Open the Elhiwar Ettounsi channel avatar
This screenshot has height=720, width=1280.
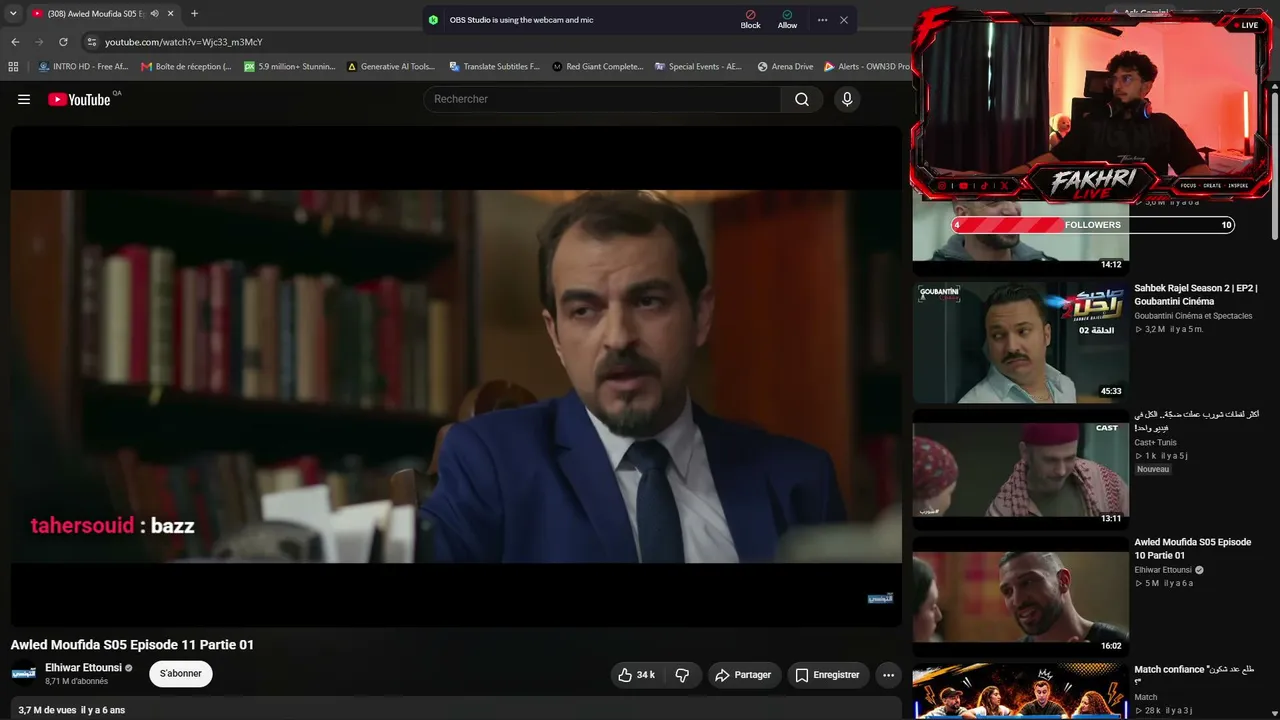(x=24, y=674)
